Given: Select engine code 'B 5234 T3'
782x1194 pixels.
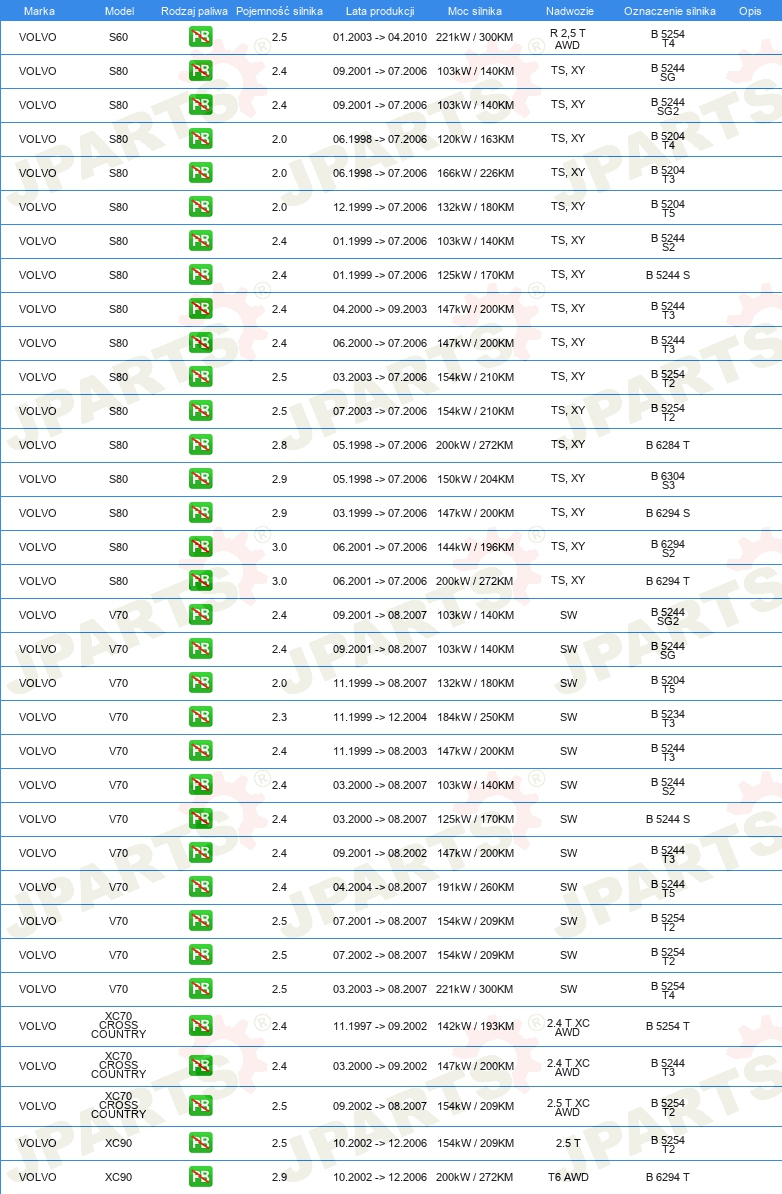Looking at the screenshot, I should (x=668, y=718).
